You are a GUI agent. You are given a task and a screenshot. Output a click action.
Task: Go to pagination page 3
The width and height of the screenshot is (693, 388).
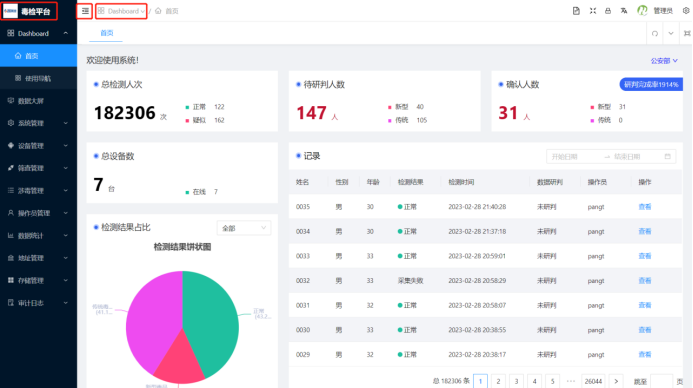[516, 381]
